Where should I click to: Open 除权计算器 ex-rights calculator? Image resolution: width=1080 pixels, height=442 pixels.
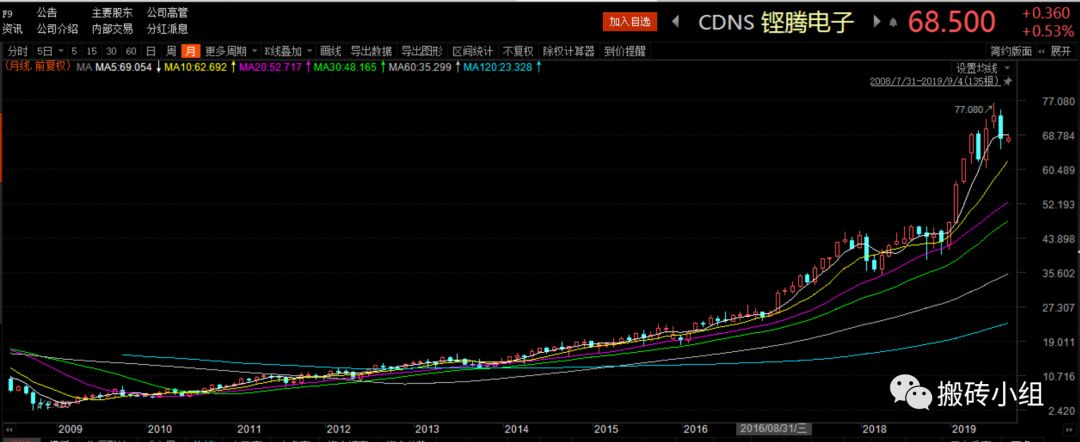pos(569,51)
